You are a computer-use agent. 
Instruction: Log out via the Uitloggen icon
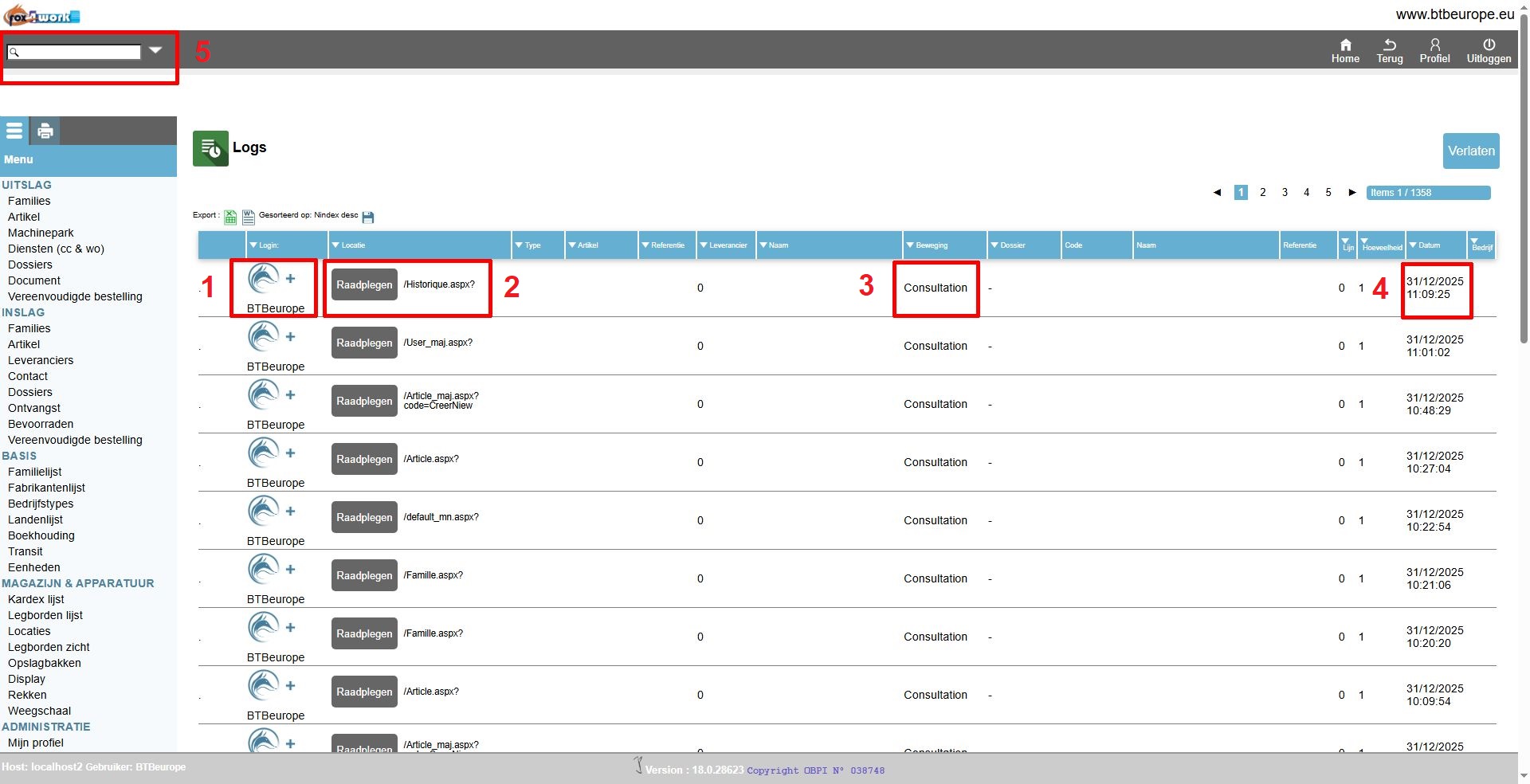(x=1489, y=45)
